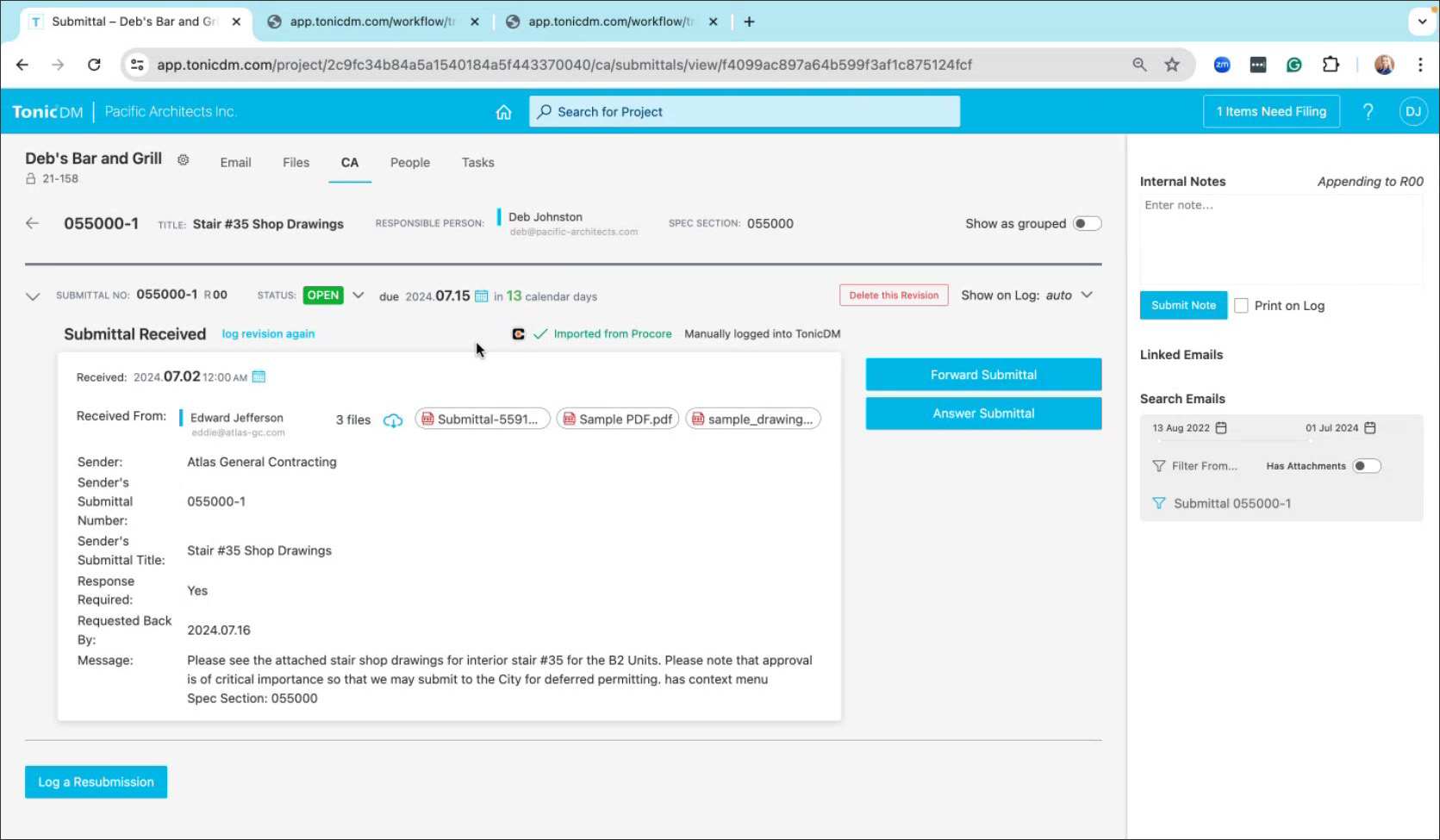This screenshot has width=1440, height=840.
Task: Toggle the Show as grouped switch
Action: (1086, 223)
